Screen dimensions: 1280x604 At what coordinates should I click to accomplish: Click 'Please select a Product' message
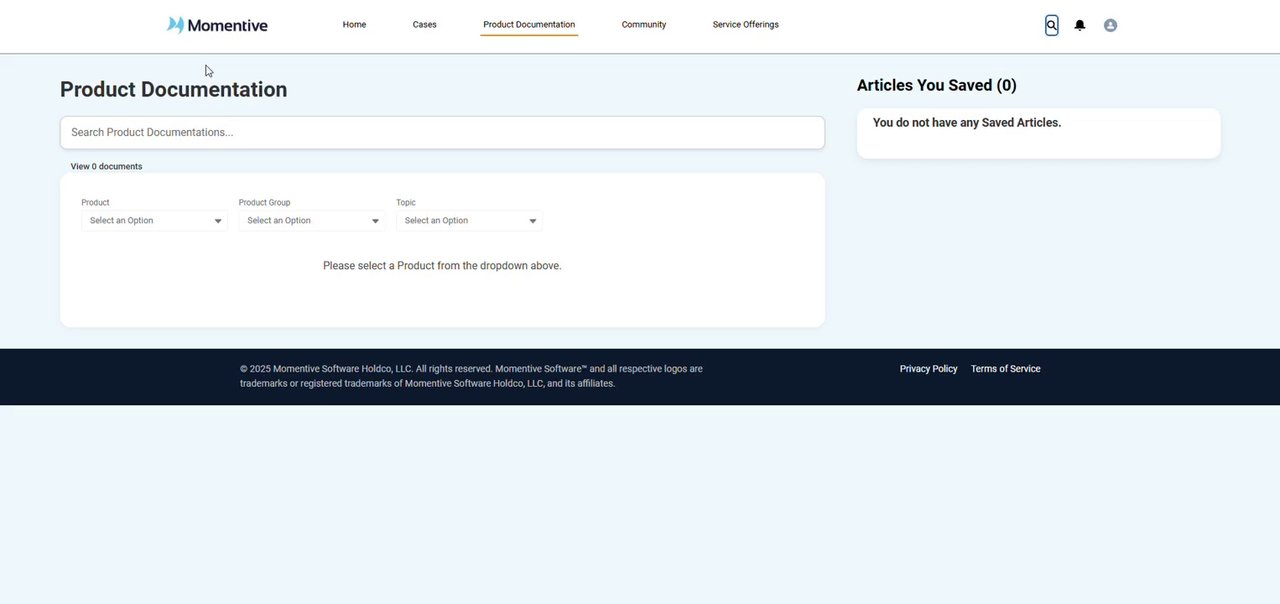(x=442, y=266)
